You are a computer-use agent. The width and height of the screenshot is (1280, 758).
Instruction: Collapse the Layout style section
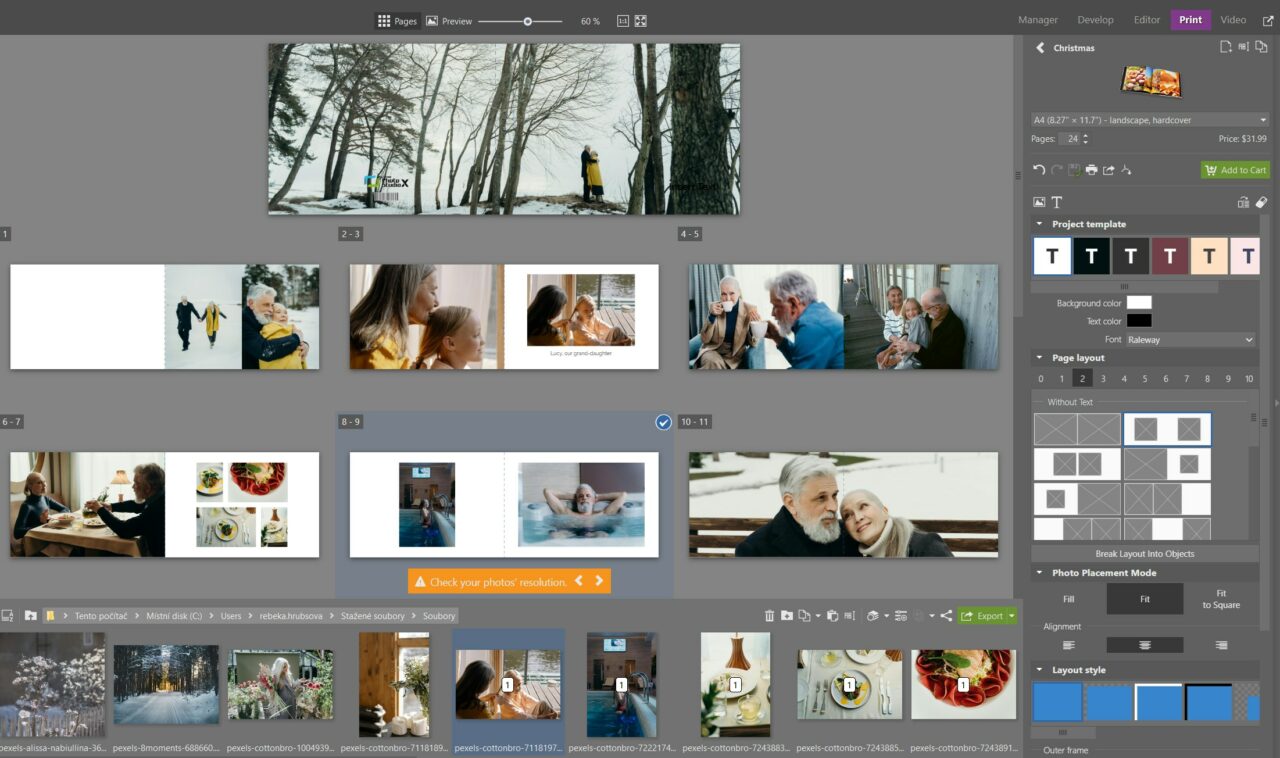point(1039,670)
